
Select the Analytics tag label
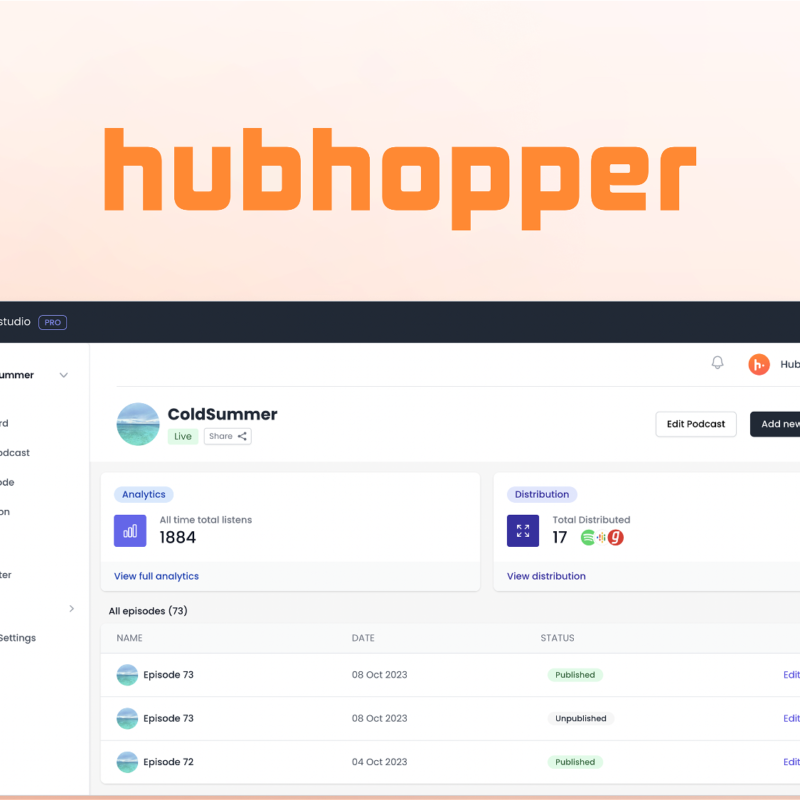pos(143,494)
